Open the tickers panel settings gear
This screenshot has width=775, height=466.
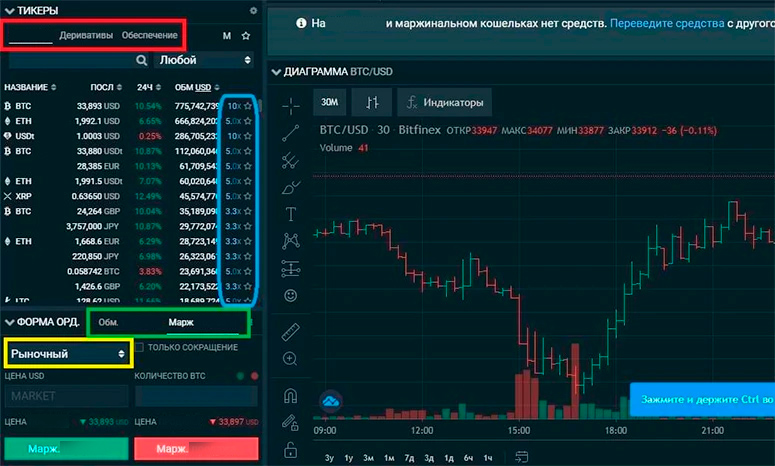click(253, 10)
